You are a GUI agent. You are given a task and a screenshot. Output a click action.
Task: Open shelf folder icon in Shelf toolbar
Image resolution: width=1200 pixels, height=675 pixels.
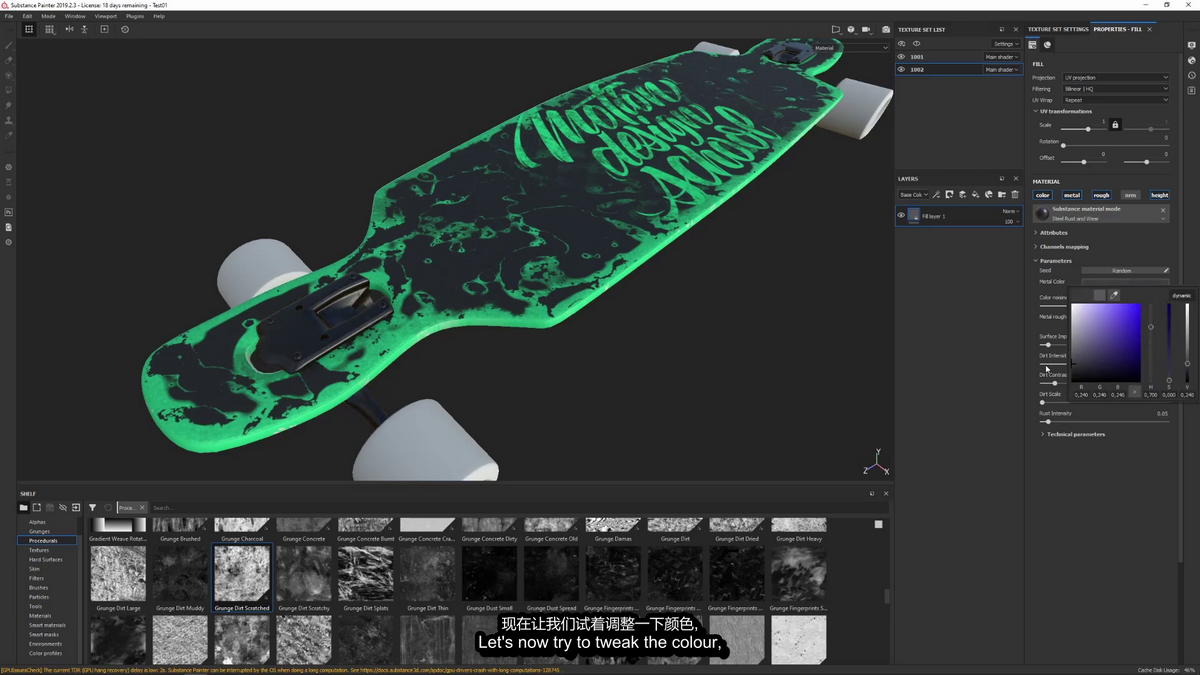click(23, 507)
